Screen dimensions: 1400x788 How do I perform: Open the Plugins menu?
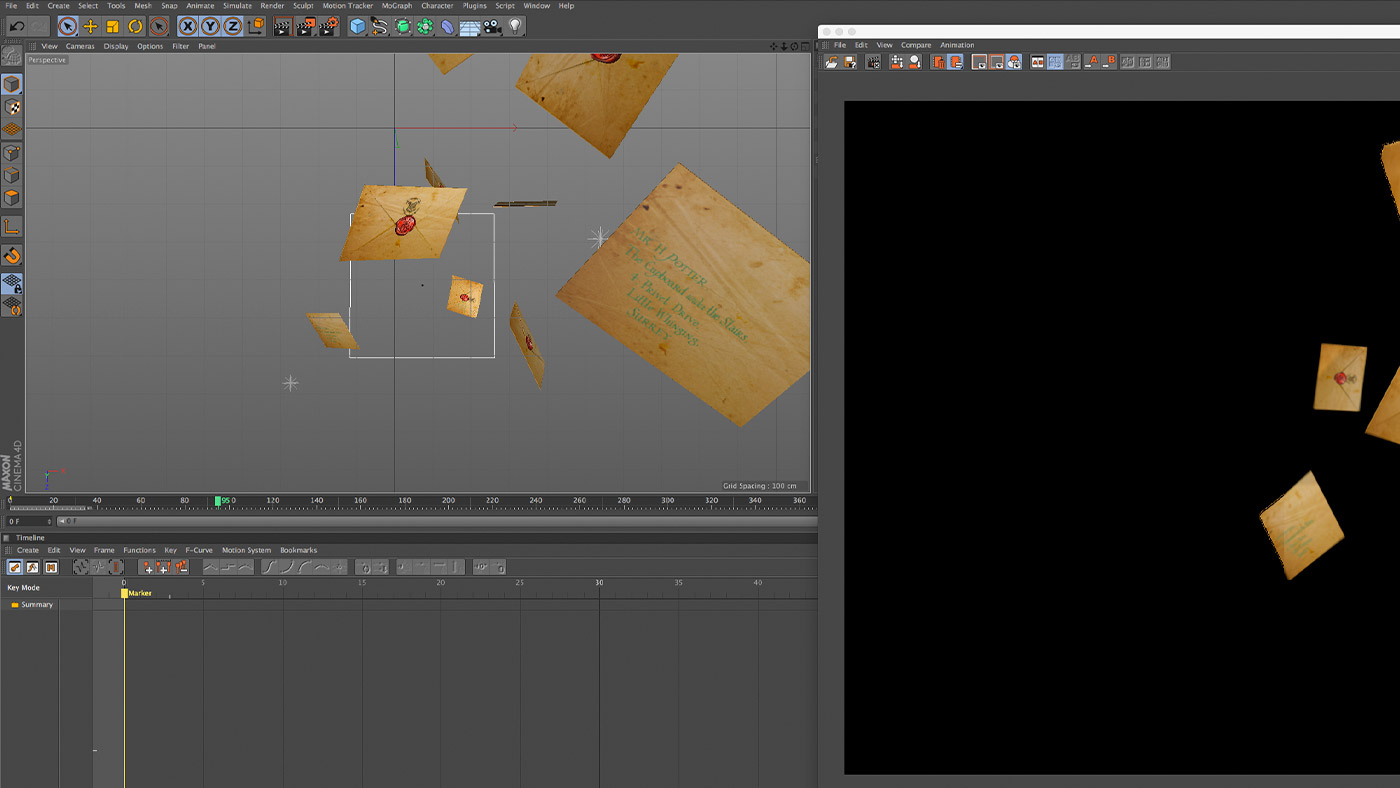(x=475, y=6)
